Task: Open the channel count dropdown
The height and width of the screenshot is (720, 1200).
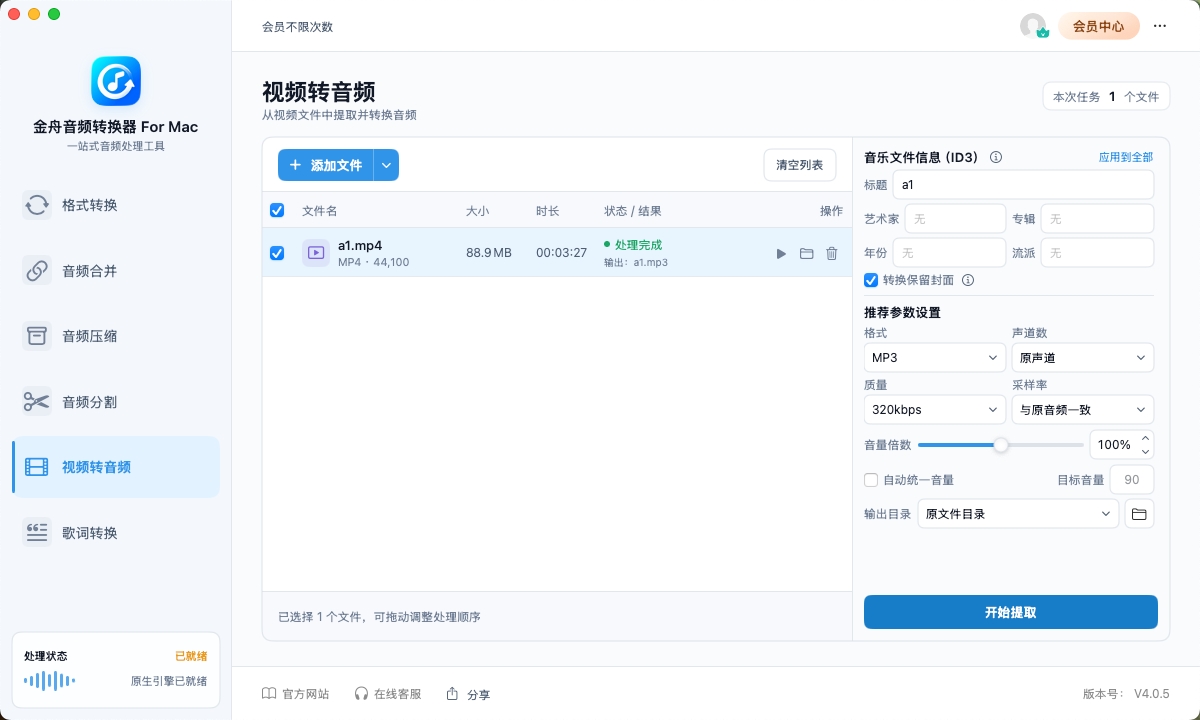Action: pos(1083,357)
